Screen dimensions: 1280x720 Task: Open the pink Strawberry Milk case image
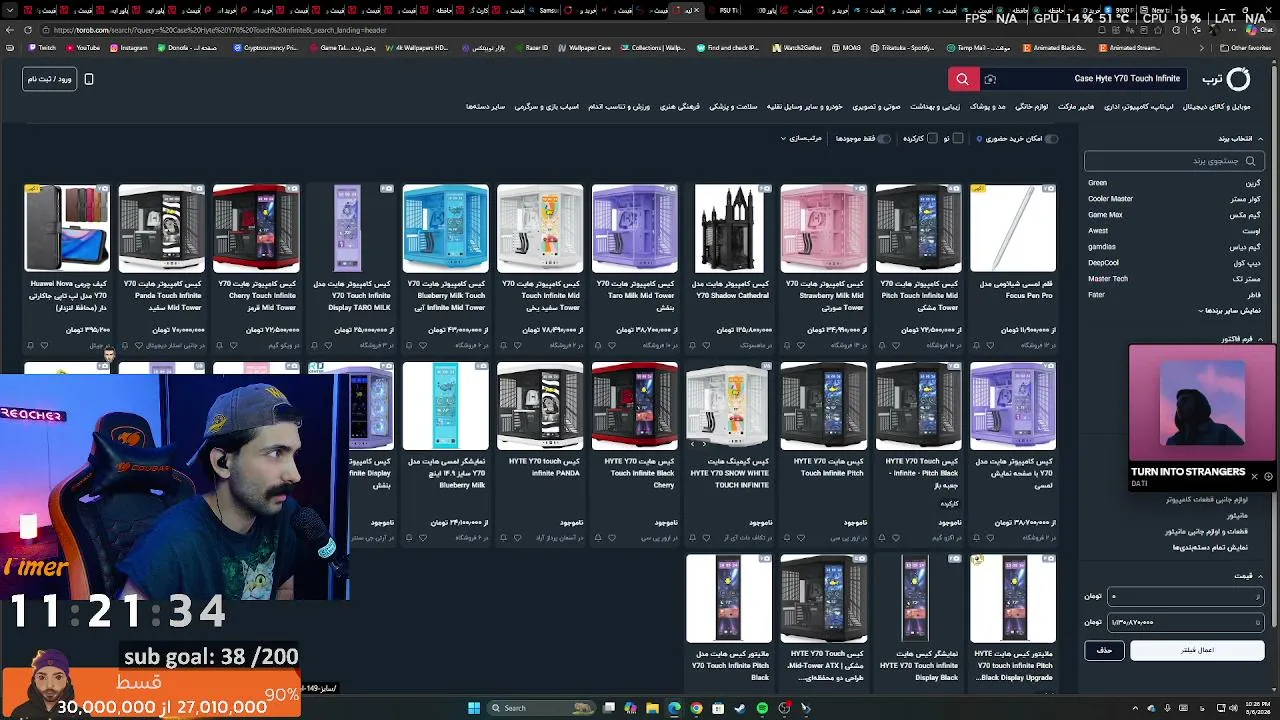(824, 228)
